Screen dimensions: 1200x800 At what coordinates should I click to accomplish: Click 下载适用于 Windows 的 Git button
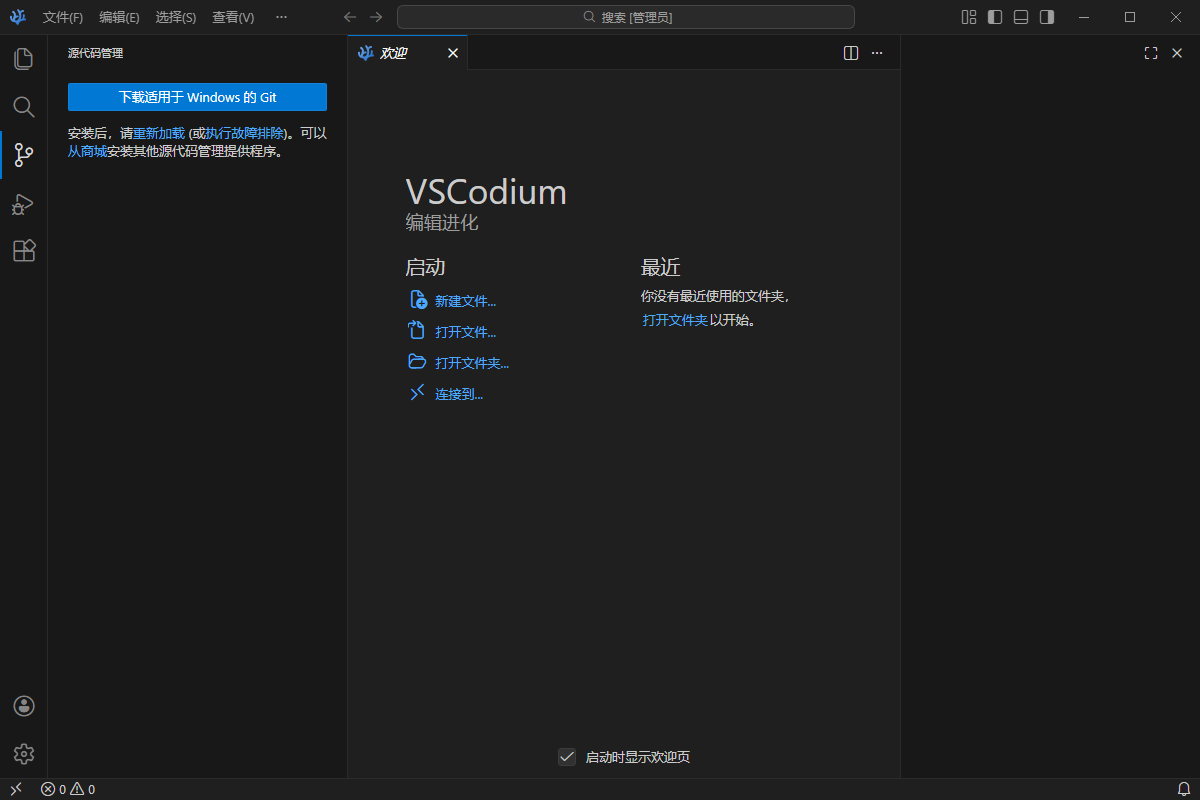(x=197, y=97)
